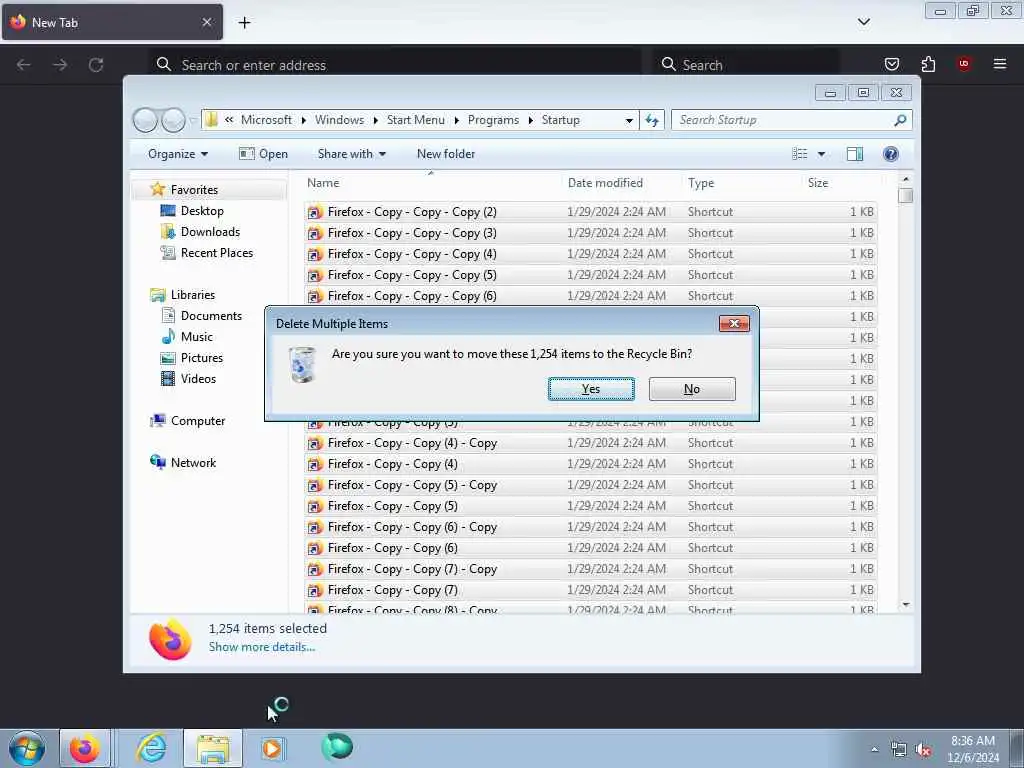Open Pictures library
This screenshot has width=1024, height=768.
(x=202, y=358)
